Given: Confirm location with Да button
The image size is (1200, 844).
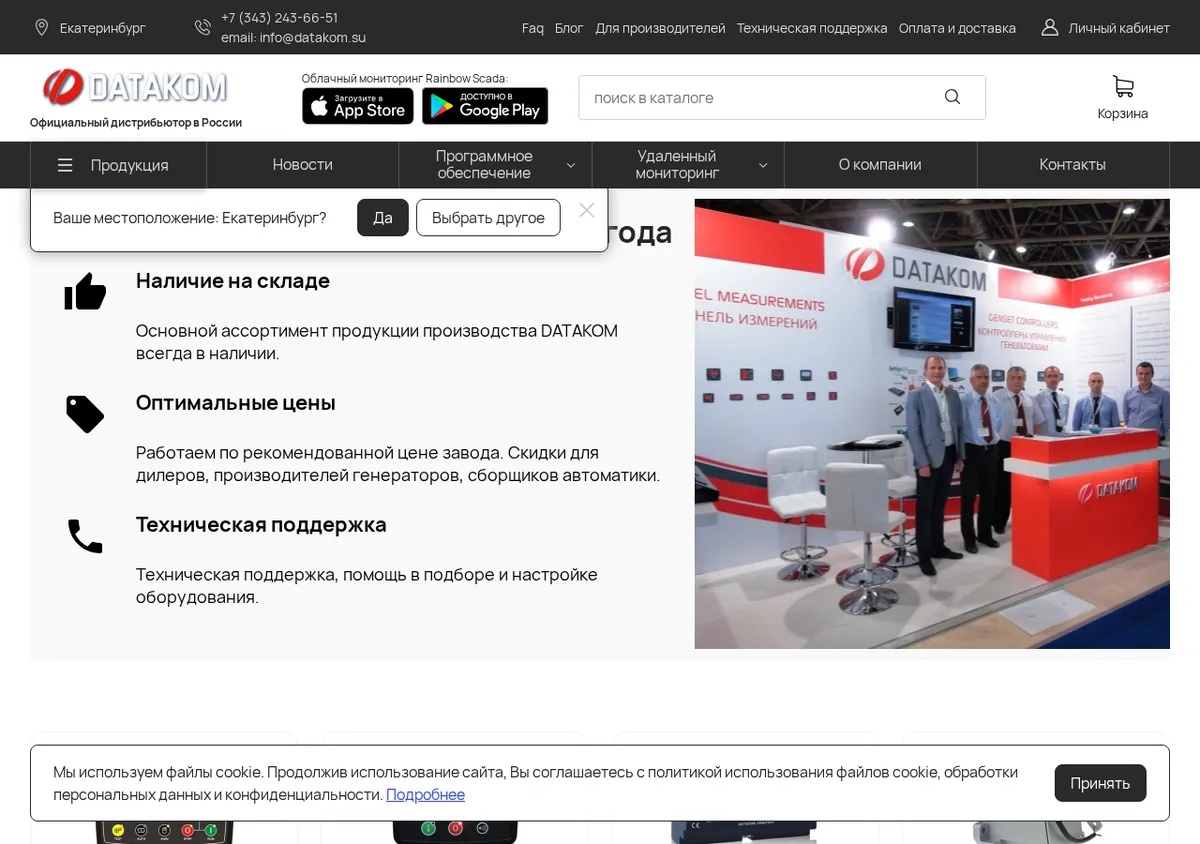Looking at the screenshot, I should [x=383, y=218].
